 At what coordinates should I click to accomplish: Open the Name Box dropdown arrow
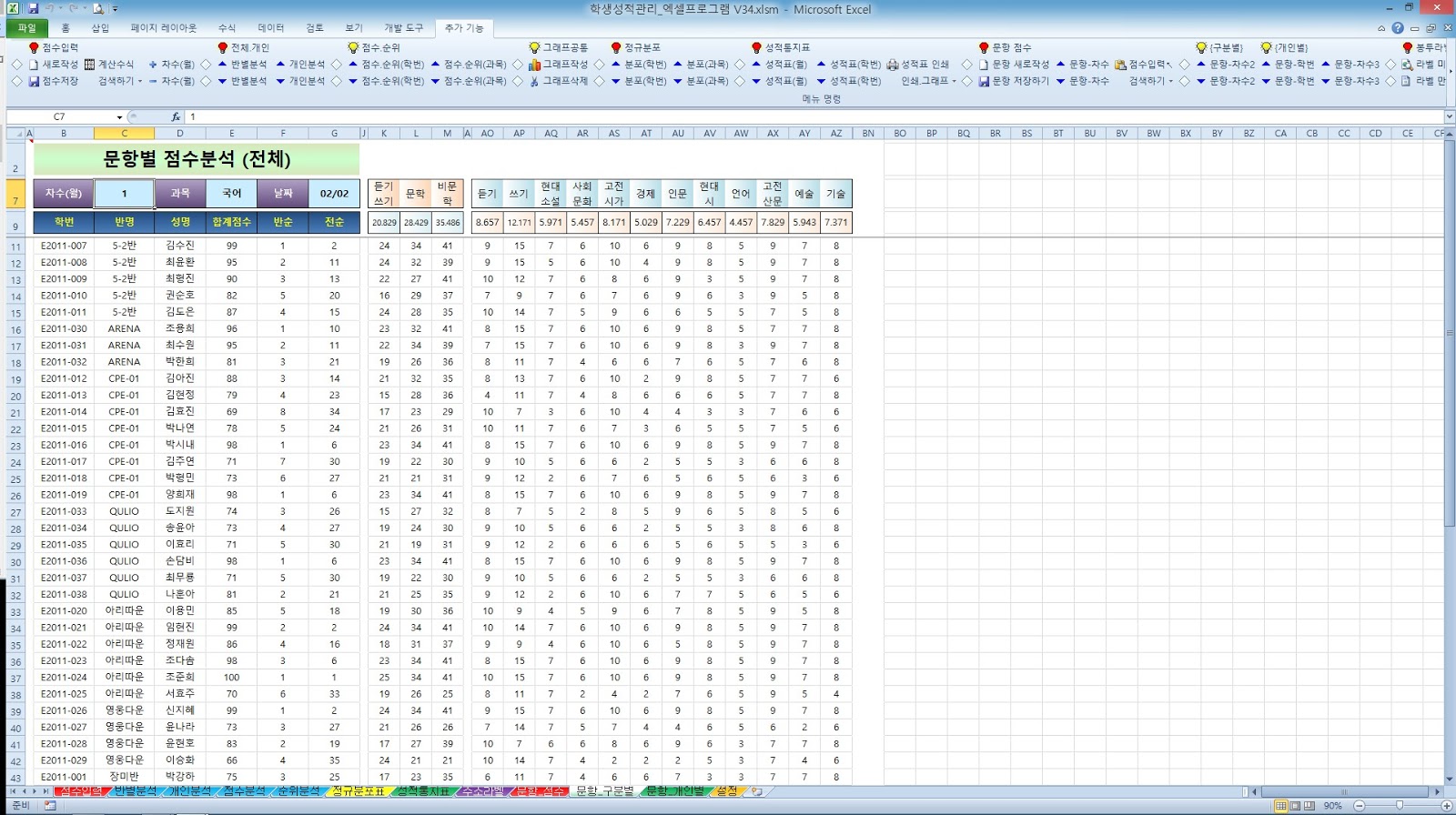119,117
